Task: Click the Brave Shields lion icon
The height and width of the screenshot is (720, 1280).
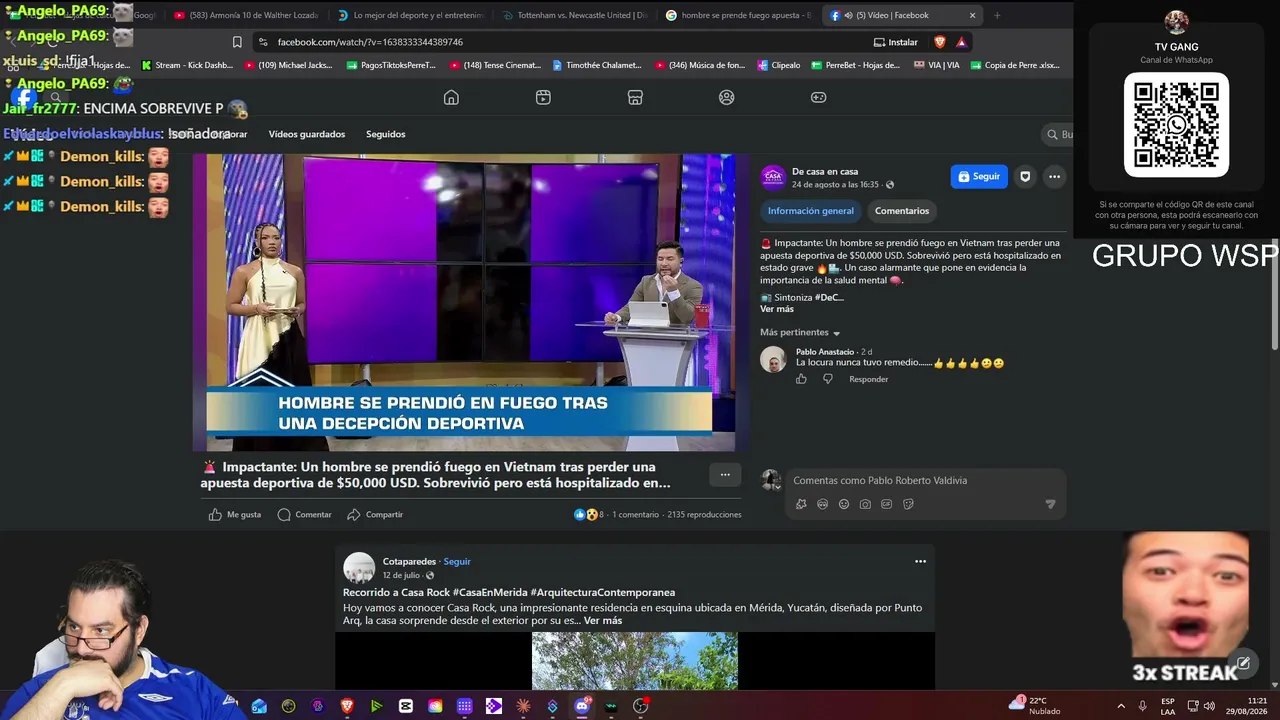Action: click(940, 42)
